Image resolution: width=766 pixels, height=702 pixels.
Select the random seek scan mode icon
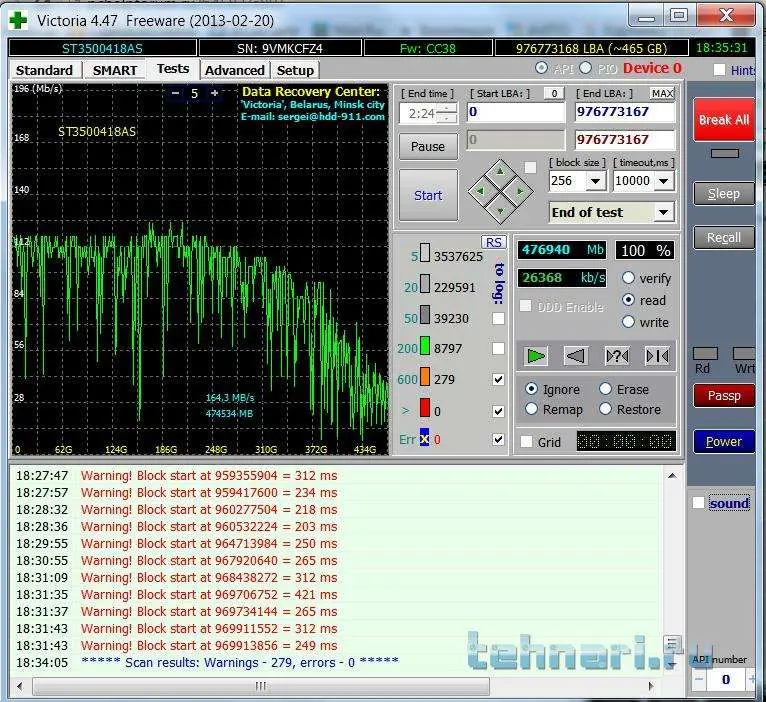point(617,355)
